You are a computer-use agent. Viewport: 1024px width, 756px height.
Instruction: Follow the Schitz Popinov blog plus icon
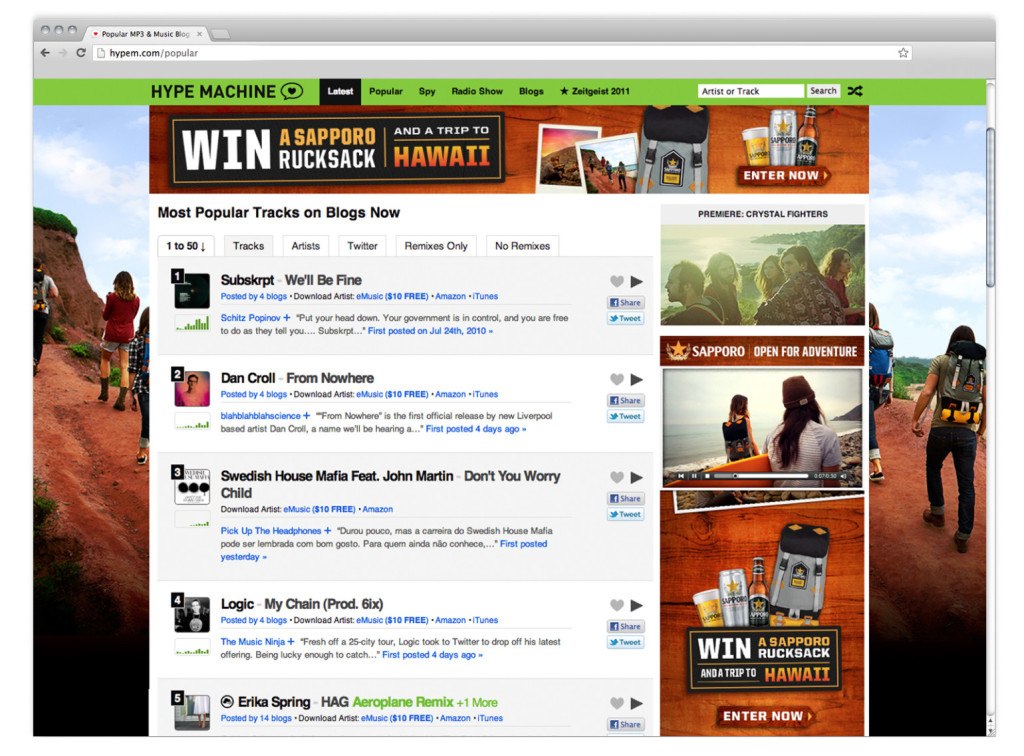287,317
